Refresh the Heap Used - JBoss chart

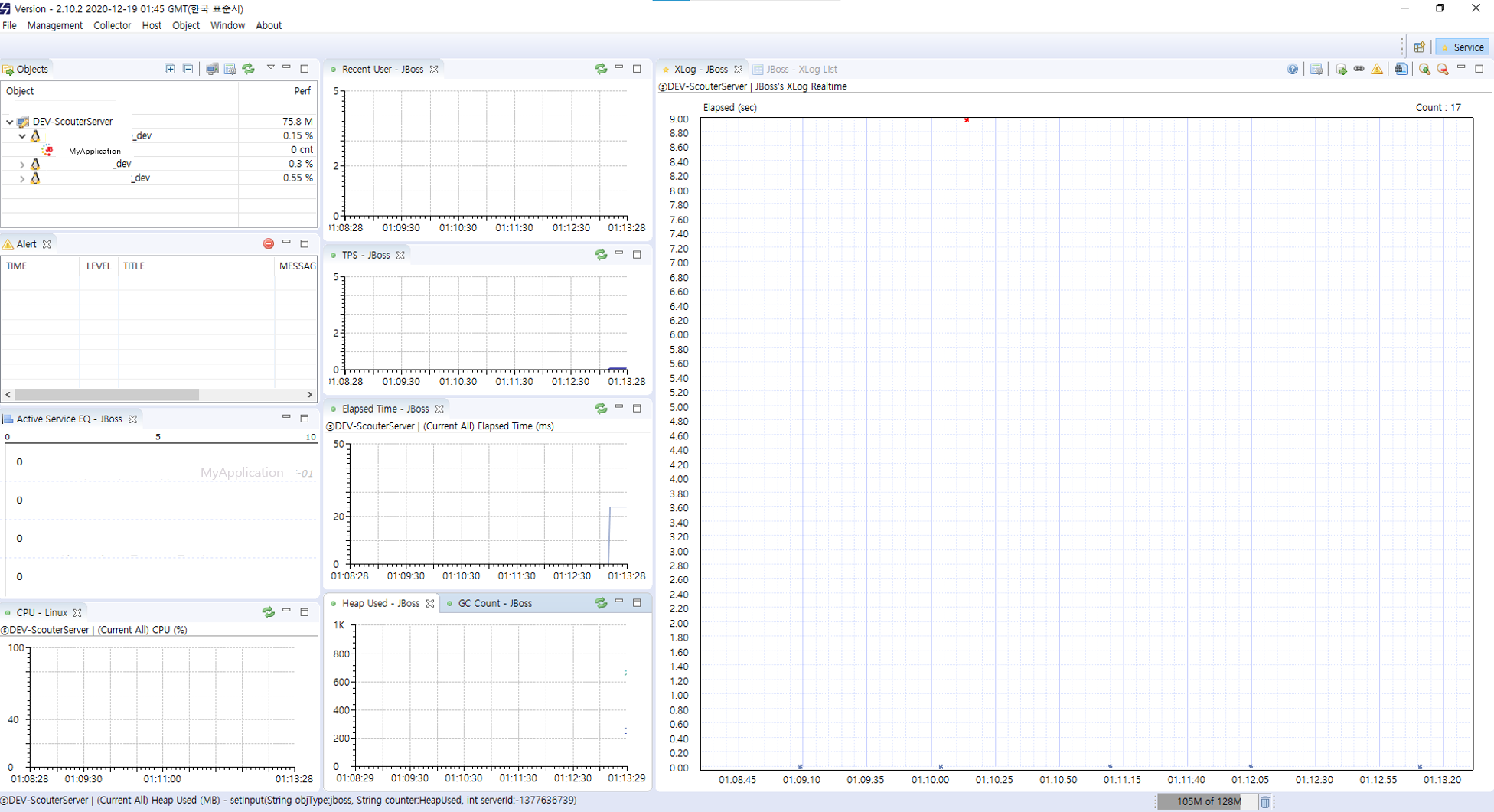tap(601, 603)
